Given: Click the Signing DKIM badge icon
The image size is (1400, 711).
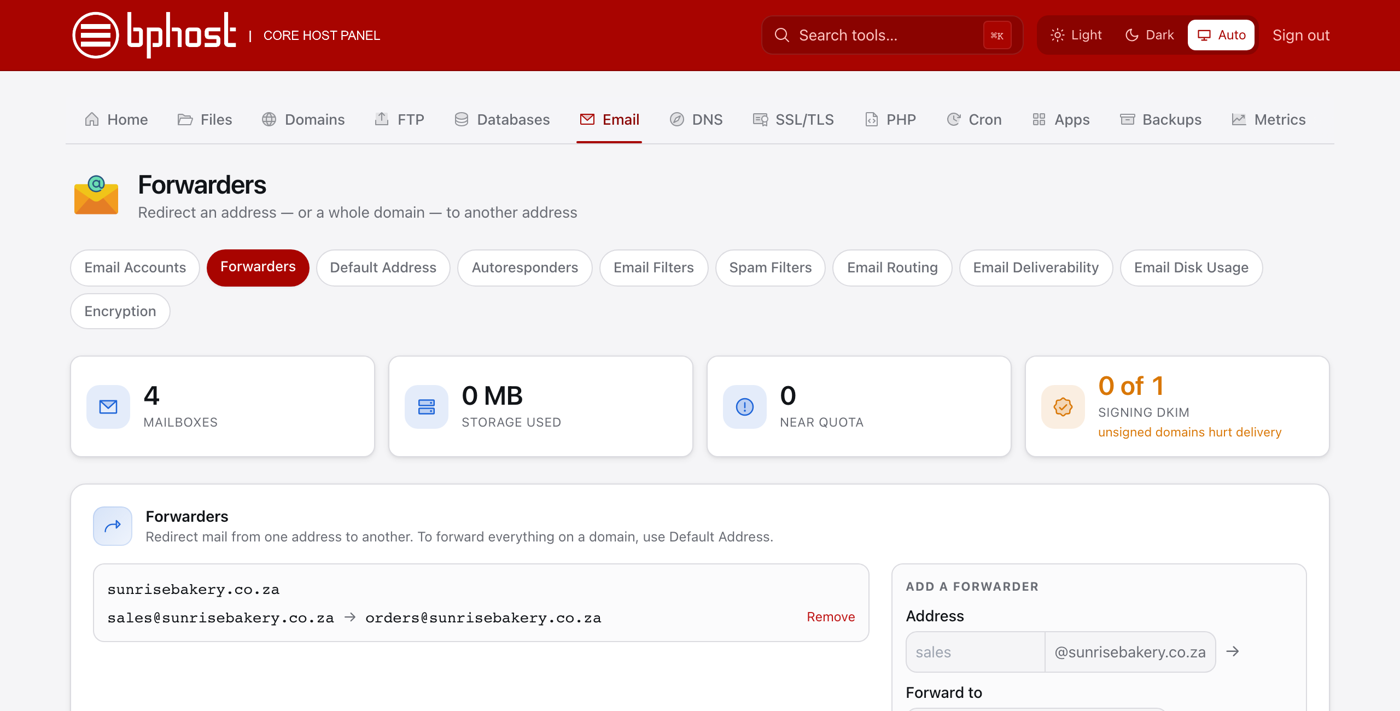Looking at the screenshot, I should pyautogui.click(x=1062, y=407).
